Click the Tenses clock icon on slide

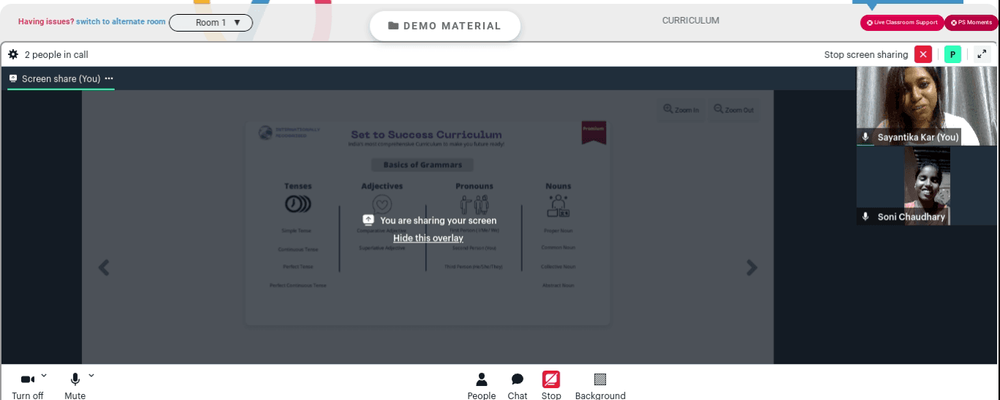pos(298,204)
